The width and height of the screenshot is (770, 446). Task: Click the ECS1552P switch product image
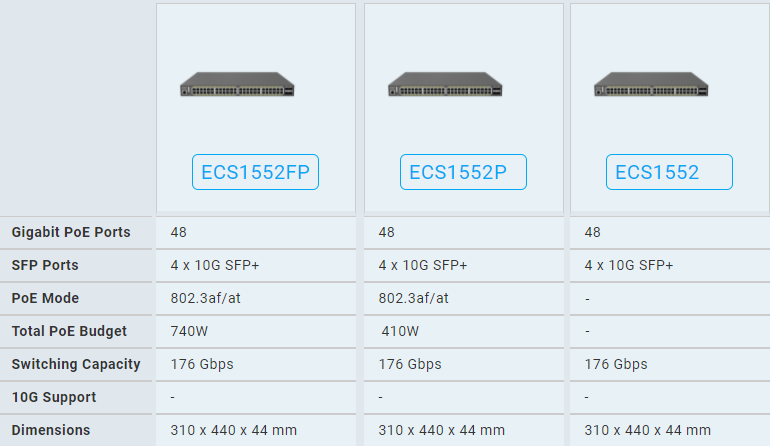(x=445, y=84)
